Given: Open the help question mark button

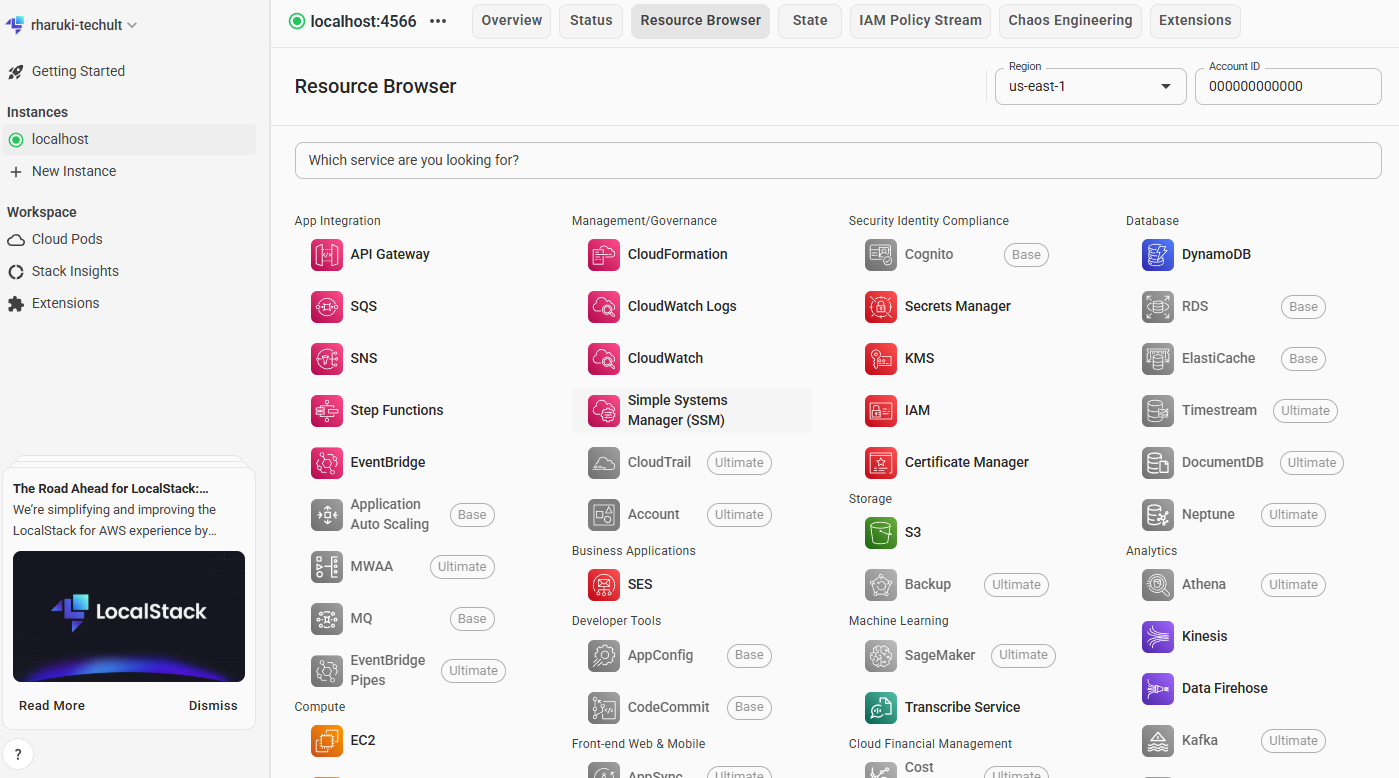Looking at the screenshot, I should click(17, 754).
